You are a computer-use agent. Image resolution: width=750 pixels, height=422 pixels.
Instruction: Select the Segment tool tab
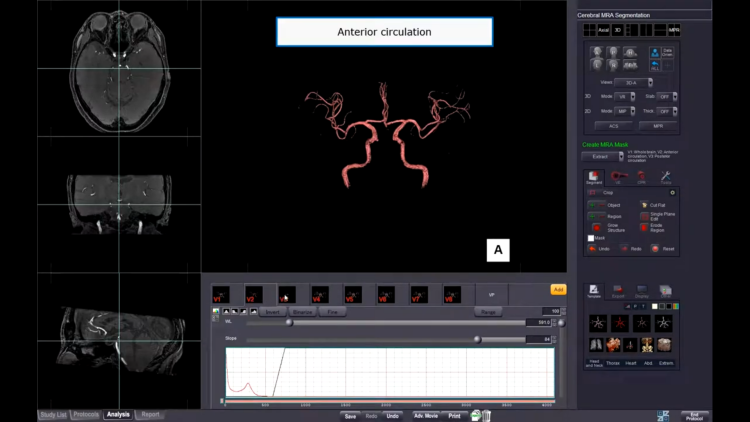coord(594,177)
